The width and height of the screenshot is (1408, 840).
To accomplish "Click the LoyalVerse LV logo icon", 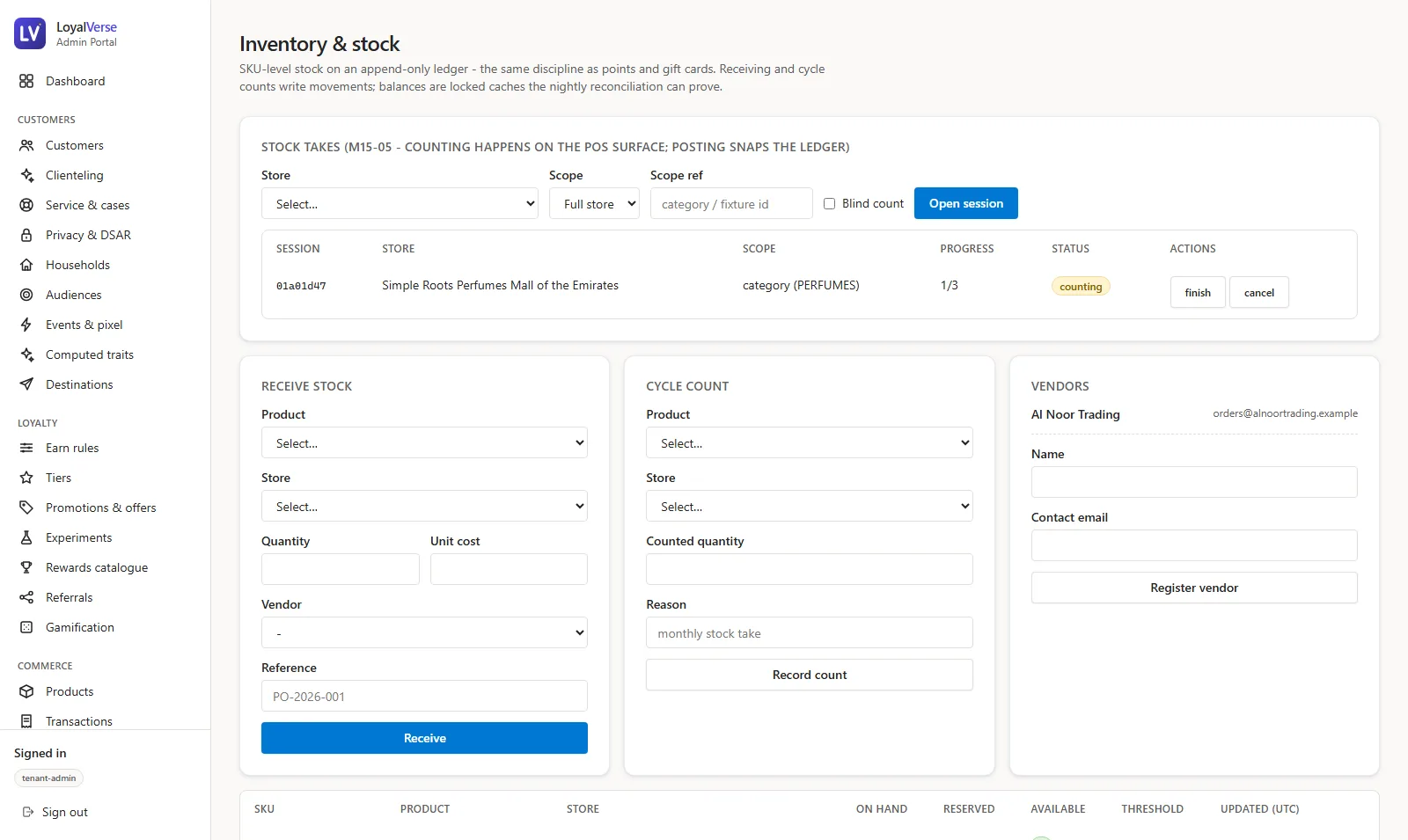I will pos(30,33).
